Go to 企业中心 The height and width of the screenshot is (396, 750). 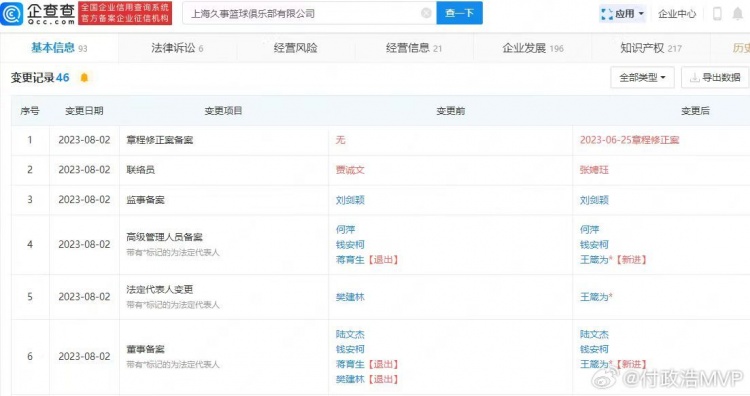(x=677, y=14)
